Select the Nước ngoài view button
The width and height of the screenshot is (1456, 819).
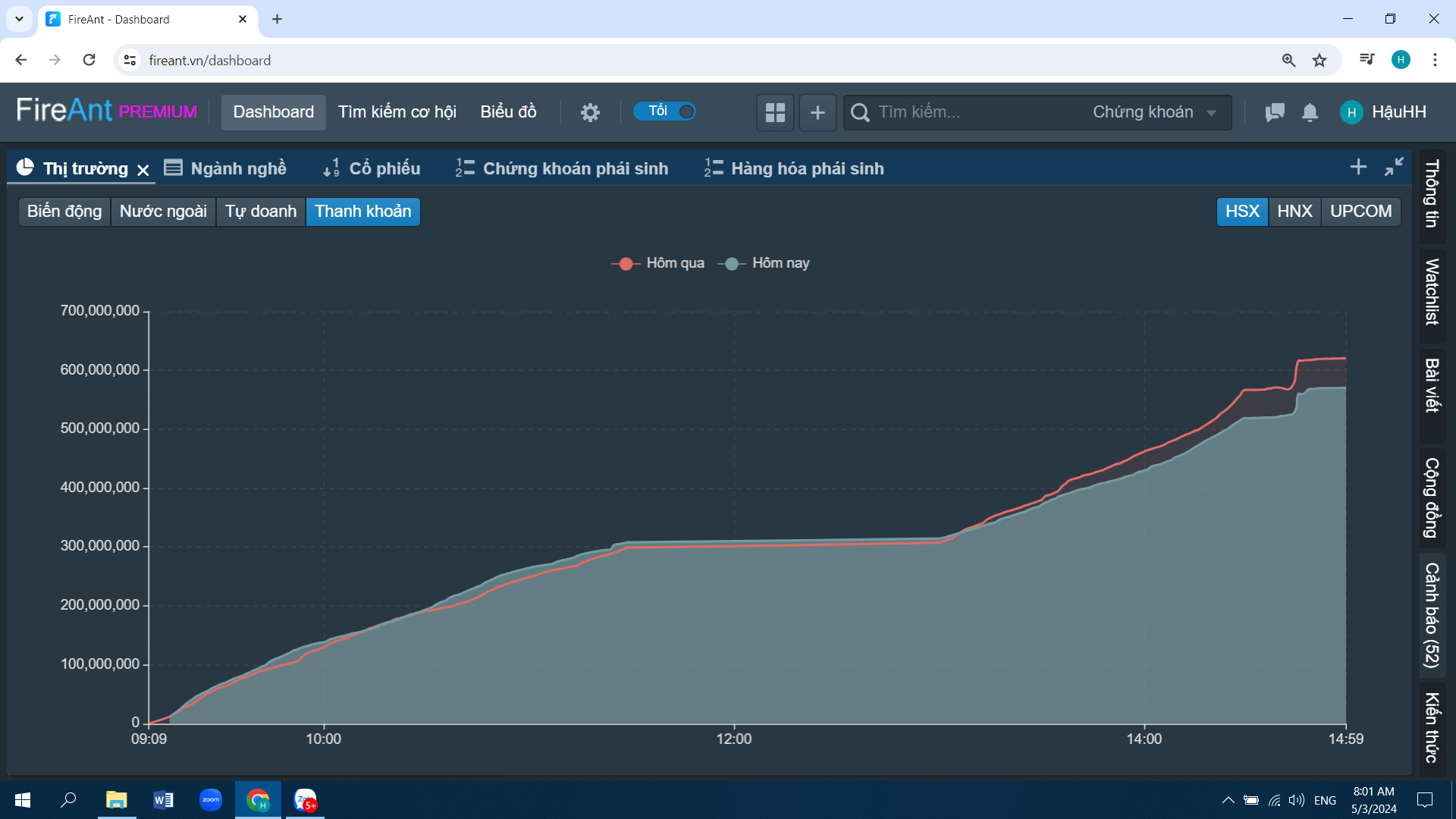pos(163,212)
